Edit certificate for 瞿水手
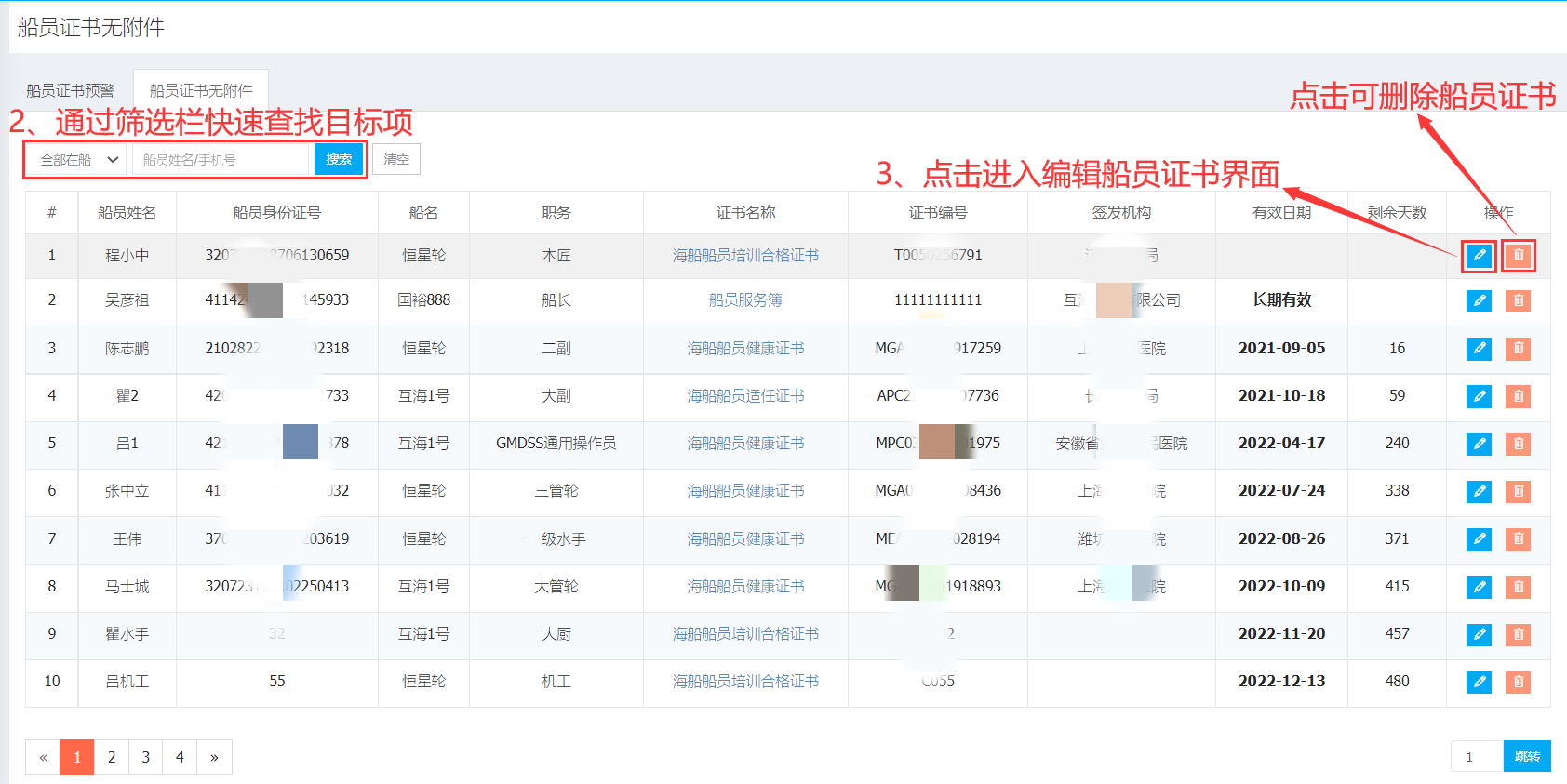1567x784 pixels. (1479, 634)
